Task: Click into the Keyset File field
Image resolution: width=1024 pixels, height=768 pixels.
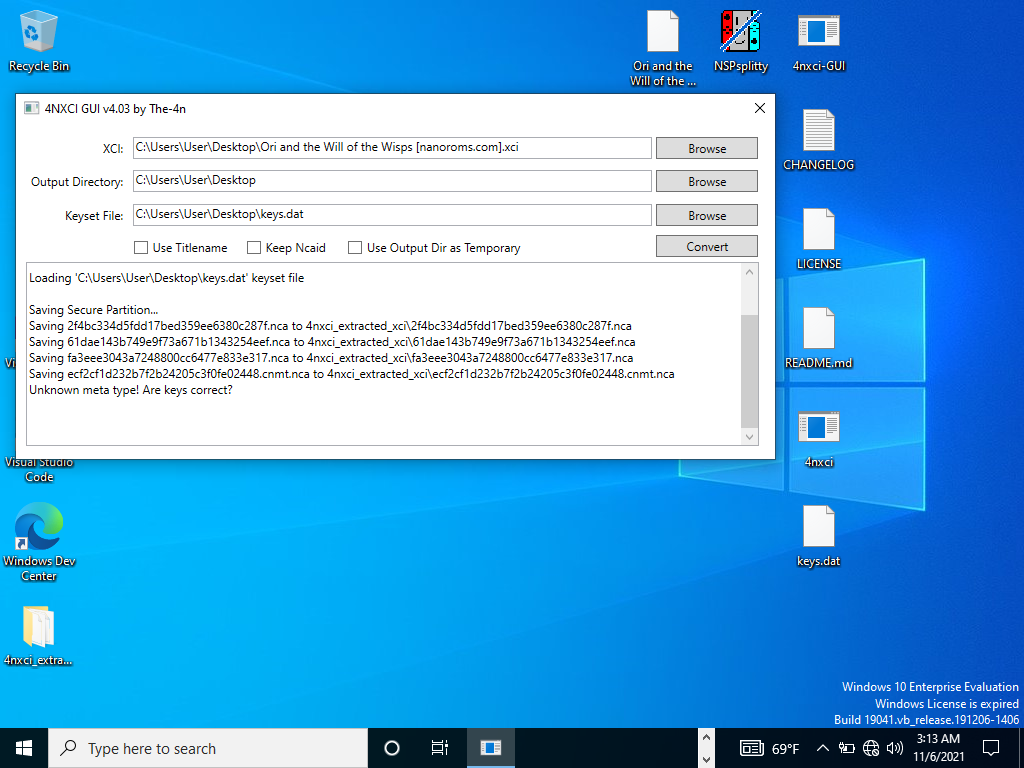Action: [392, 215]
